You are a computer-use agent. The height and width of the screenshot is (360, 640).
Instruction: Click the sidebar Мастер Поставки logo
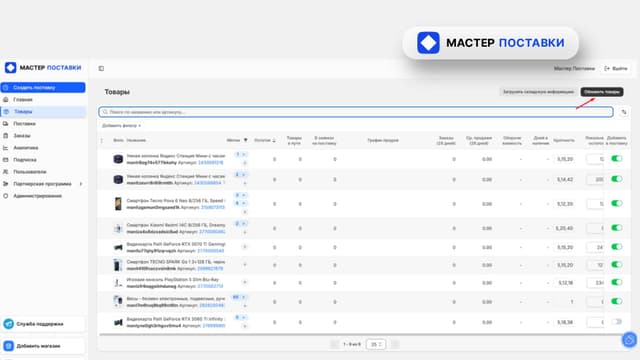[x=43, y=67]
